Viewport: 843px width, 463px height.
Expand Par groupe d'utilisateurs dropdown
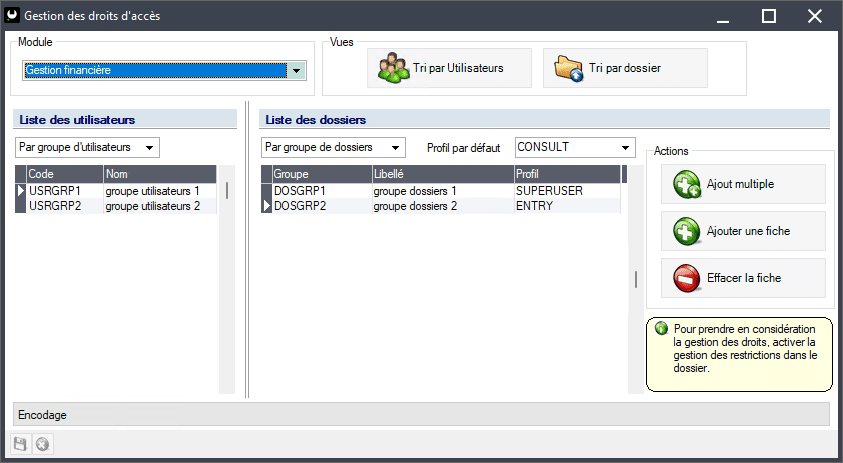click(150, 148)
